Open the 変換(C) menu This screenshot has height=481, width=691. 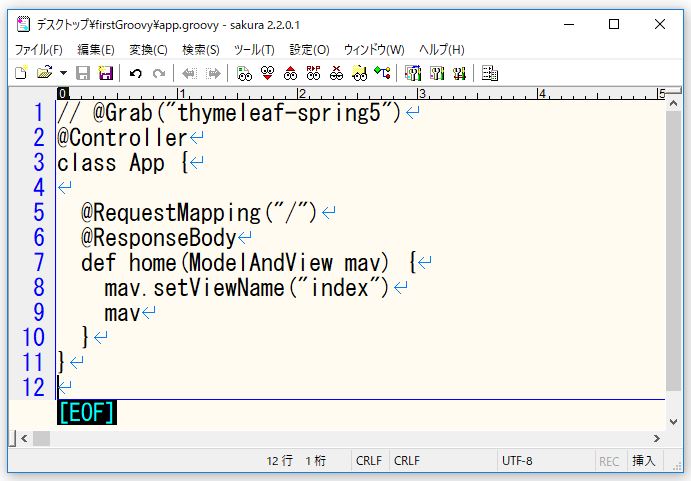click(x=148, y=49)
